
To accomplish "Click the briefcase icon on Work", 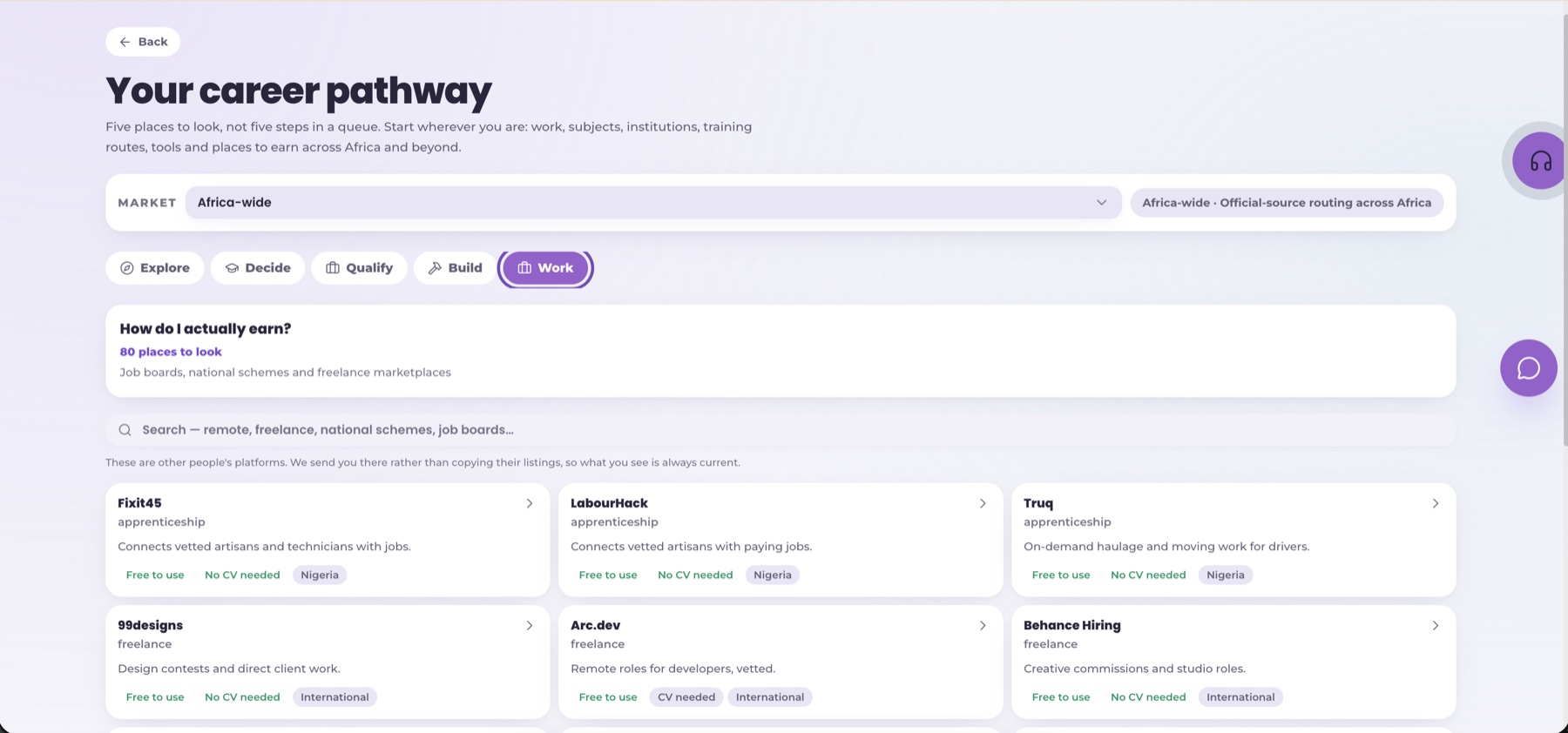I will click(524, 268).
